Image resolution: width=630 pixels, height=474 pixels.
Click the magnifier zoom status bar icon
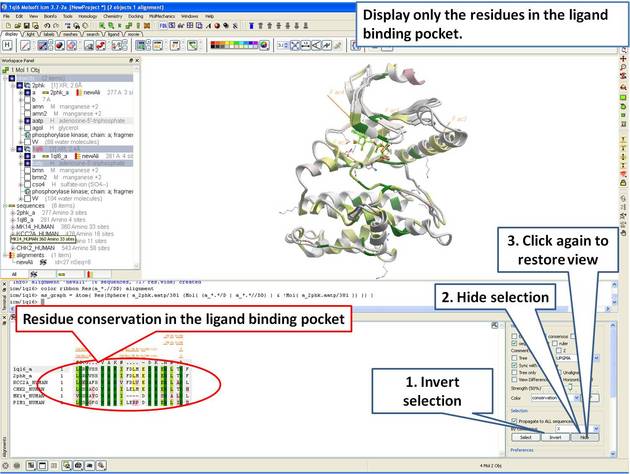click(x=101, y=466)
